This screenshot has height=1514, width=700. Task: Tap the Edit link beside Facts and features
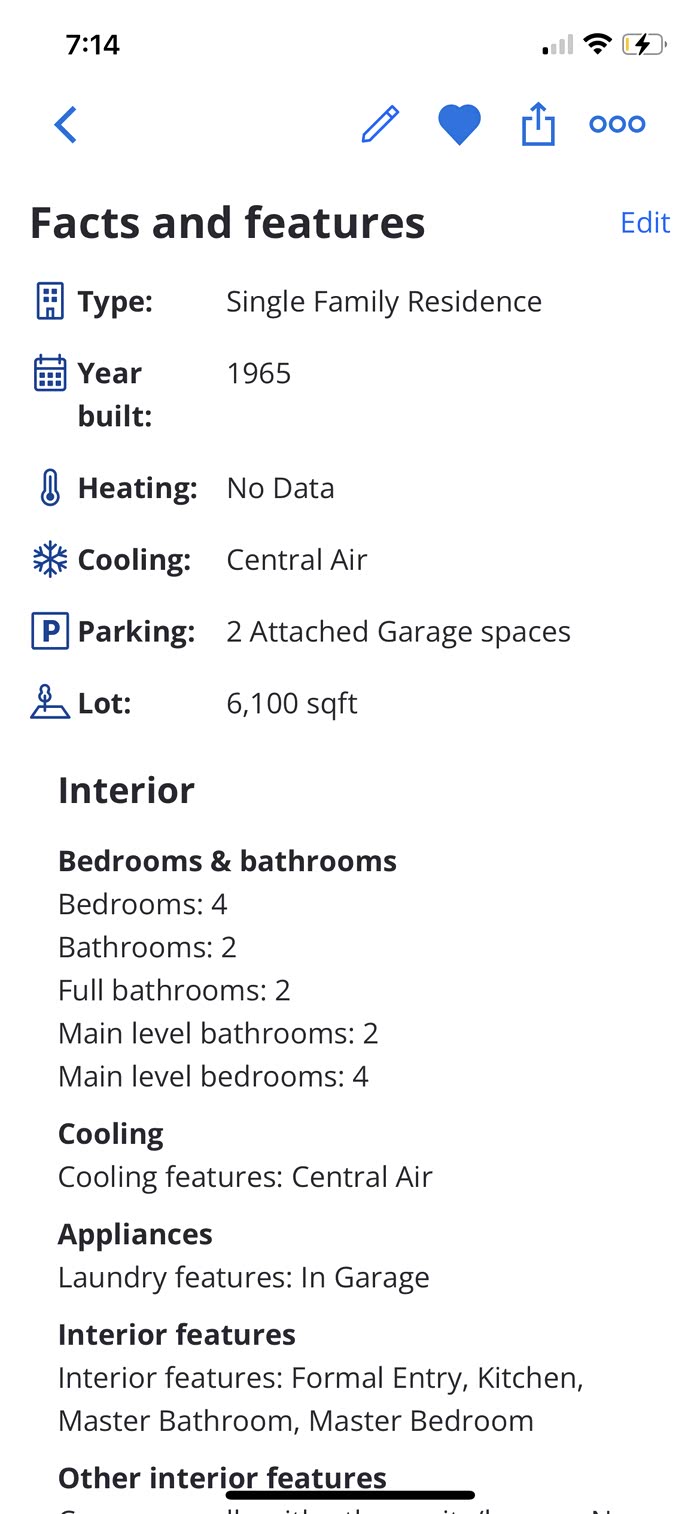click(645, 222)
